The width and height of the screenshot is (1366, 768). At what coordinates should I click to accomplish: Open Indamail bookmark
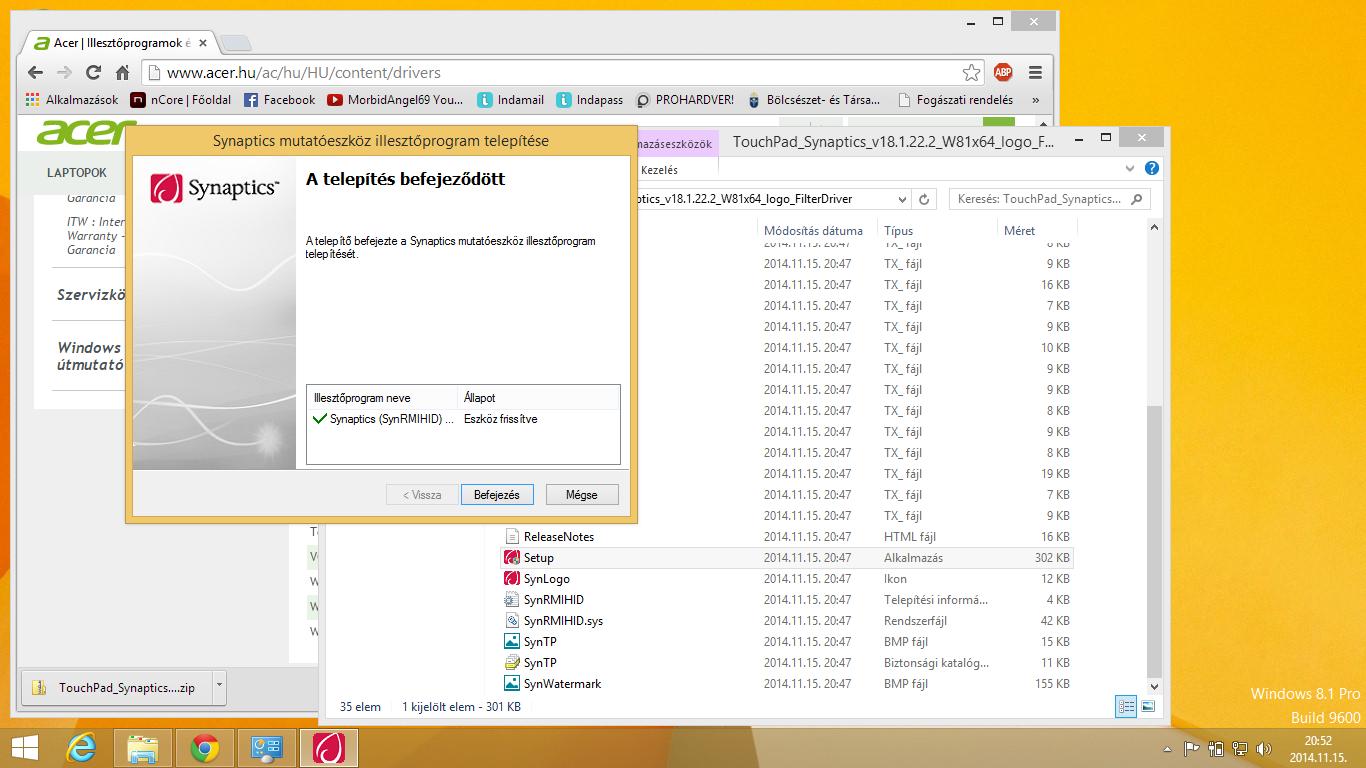[511, 100]
